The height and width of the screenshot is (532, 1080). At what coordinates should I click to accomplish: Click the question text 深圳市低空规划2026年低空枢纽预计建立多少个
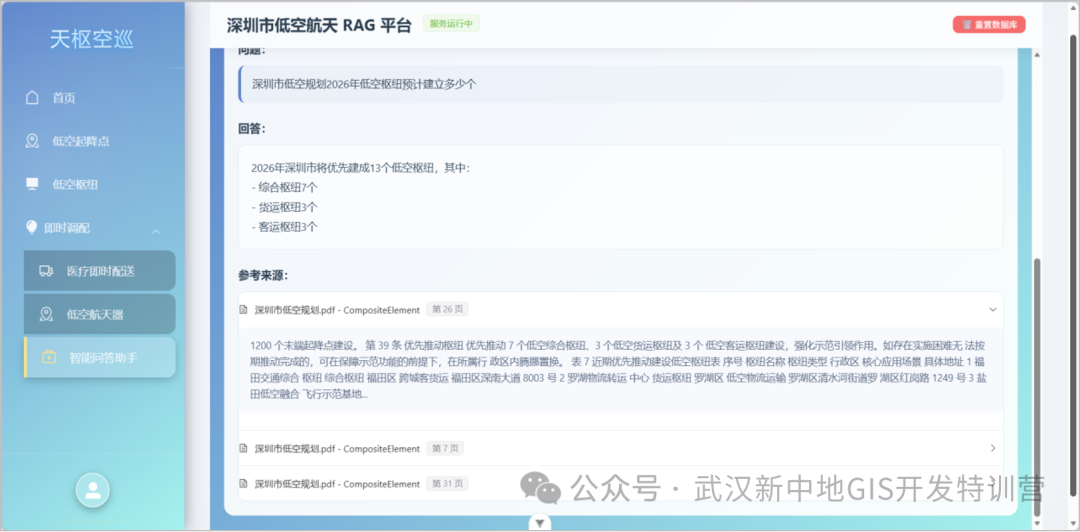pos(364,84)
